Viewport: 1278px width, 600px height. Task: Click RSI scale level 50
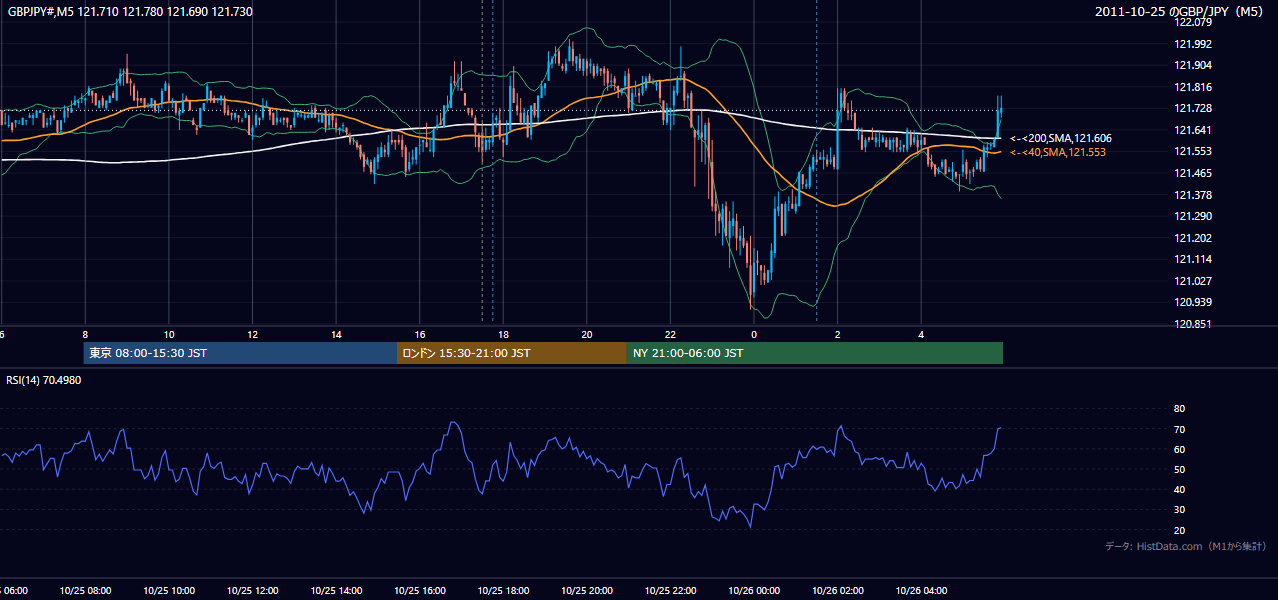[x=1179, y=469]
